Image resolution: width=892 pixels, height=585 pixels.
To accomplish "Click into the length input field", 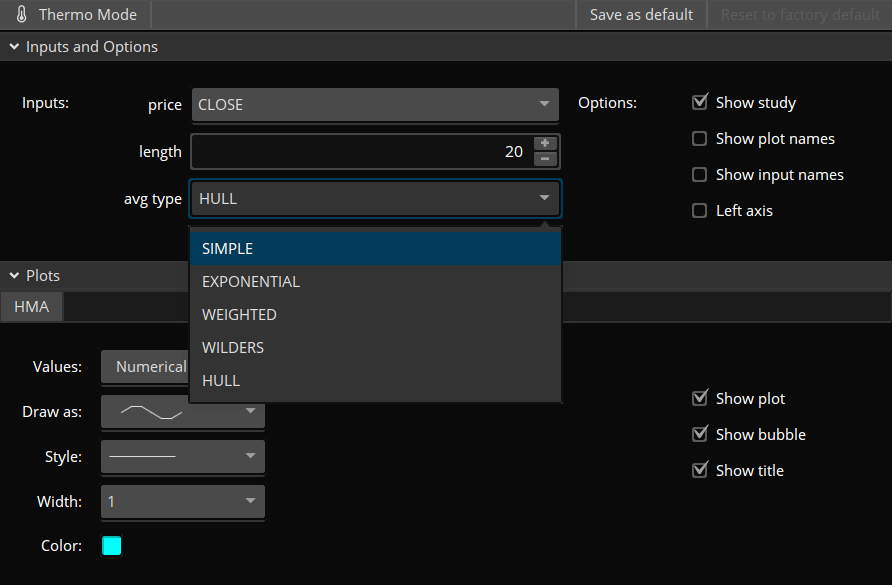I will tap(363, 151).
